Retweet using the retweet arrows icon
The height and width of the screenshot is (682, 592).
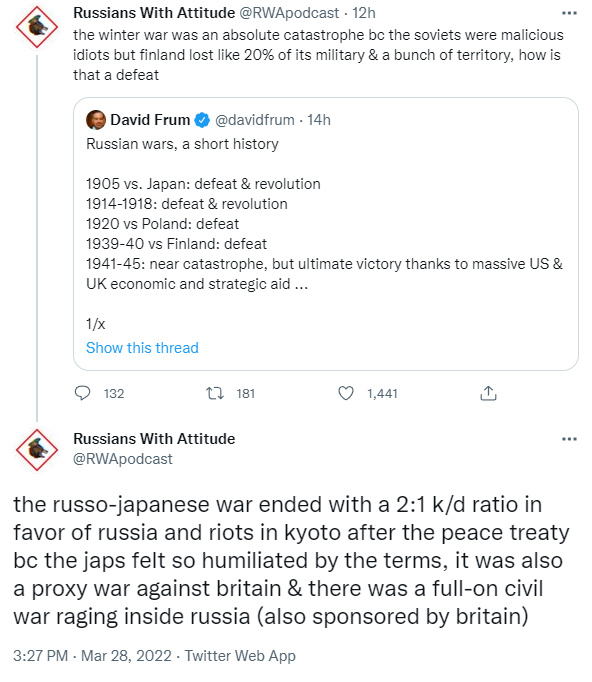pyautogui.click(x=214, y=394)
